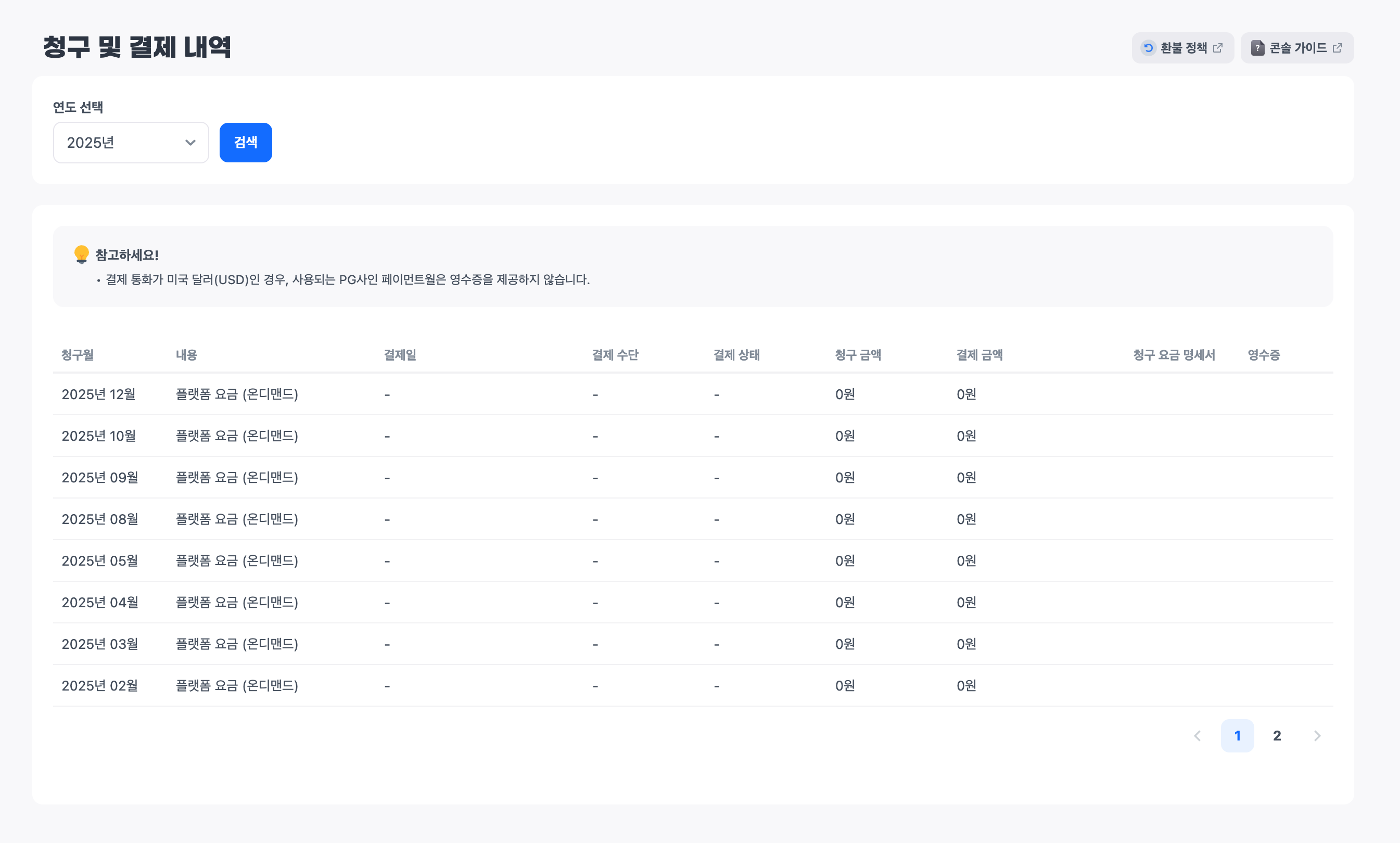Open the 콘솔 가이드 link
The width and height of the screenshot is (1400, 843).
[1298, 48]
